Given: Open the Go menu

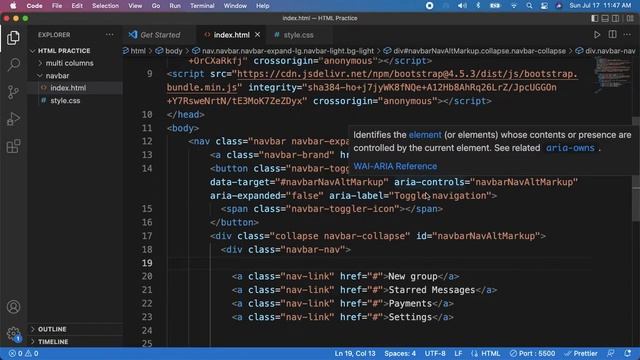Looking at the screenshot, I should pyautogui.click(x=156, y=6).
